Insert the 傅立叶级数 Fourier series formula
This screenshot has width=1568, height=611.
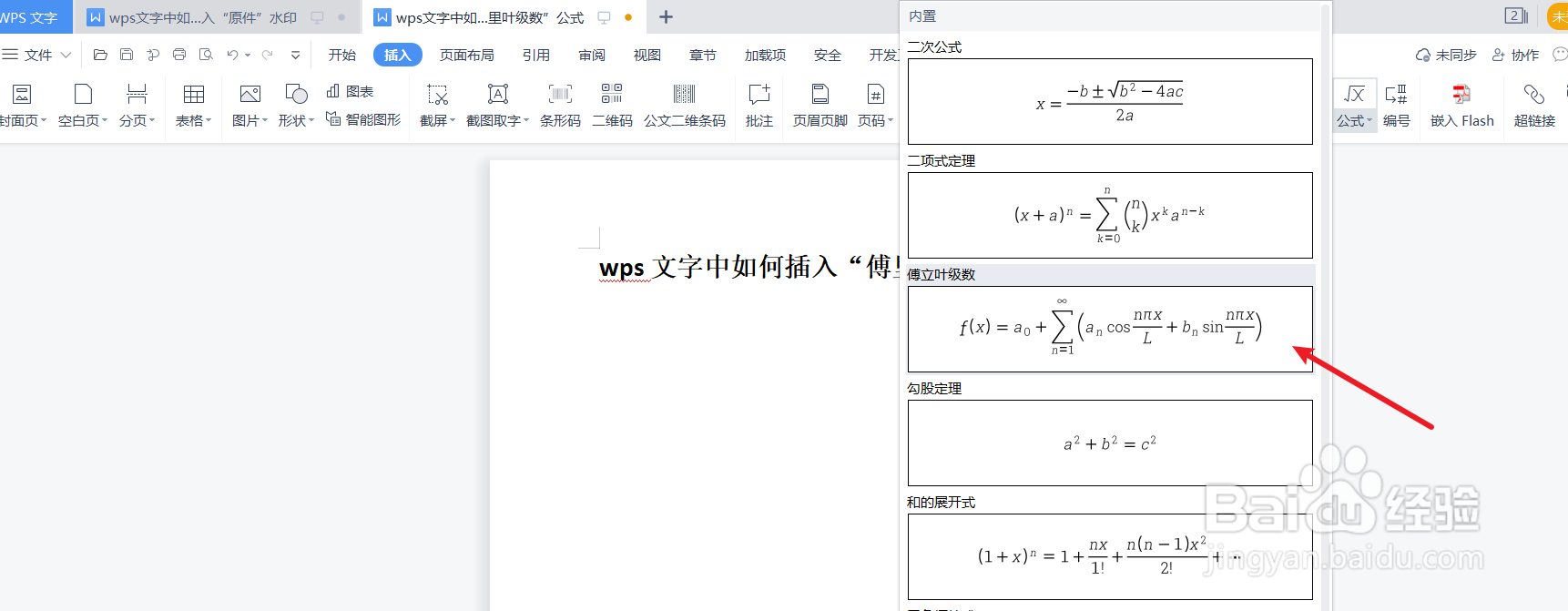[1110, 330]
